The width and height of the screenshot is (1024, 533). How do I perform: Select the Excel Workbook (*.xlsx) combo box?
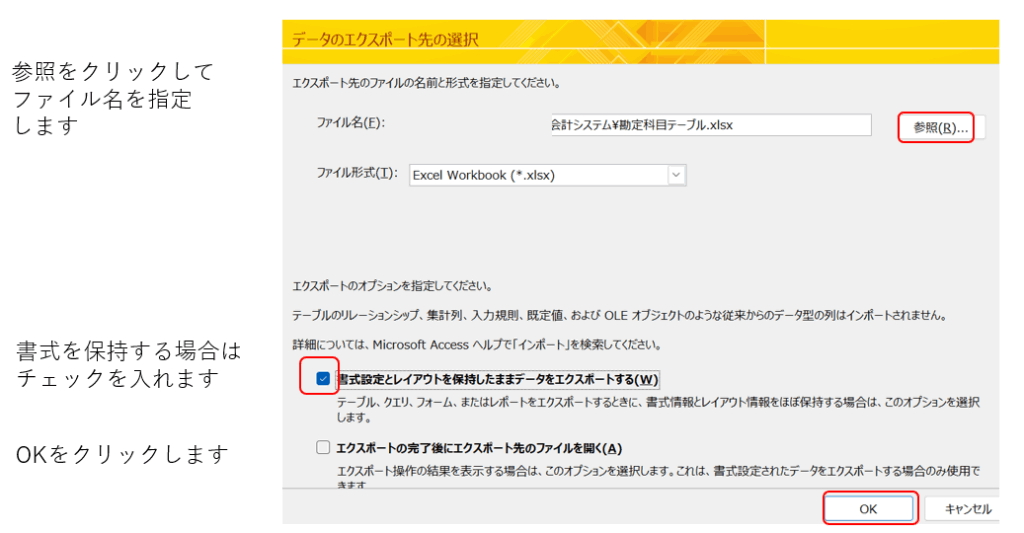[538, 175]
